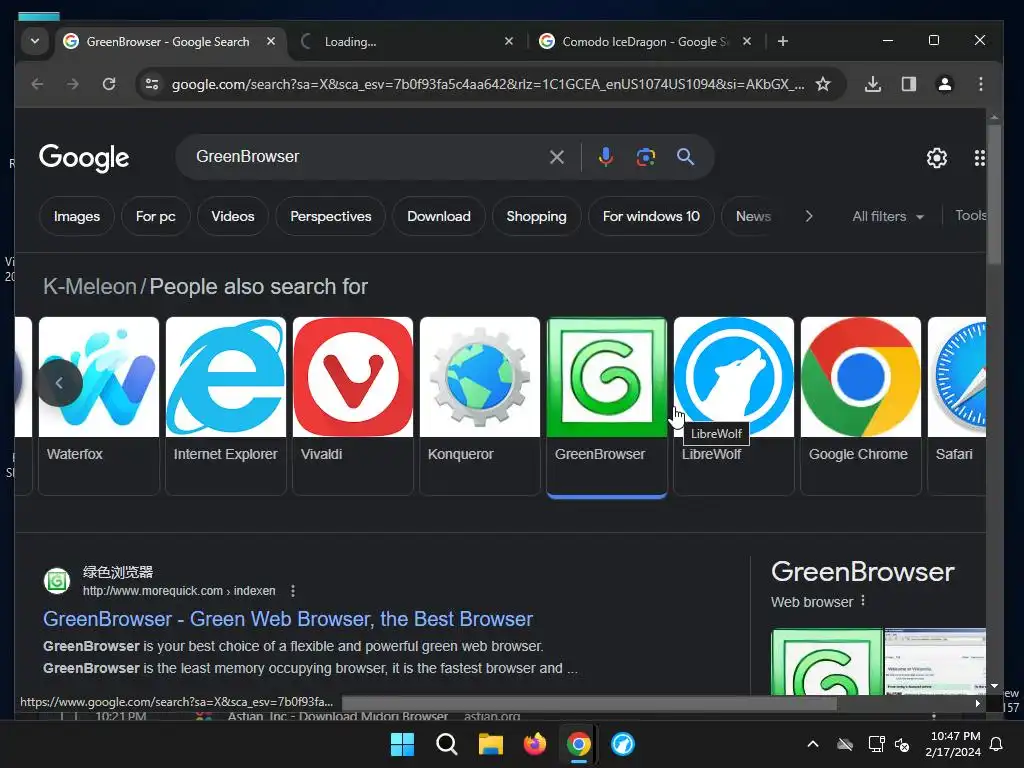Image resolution: width=1024 pixels, height=768 pixels.
Task: Filter results by Images
Action: point(76,216)
